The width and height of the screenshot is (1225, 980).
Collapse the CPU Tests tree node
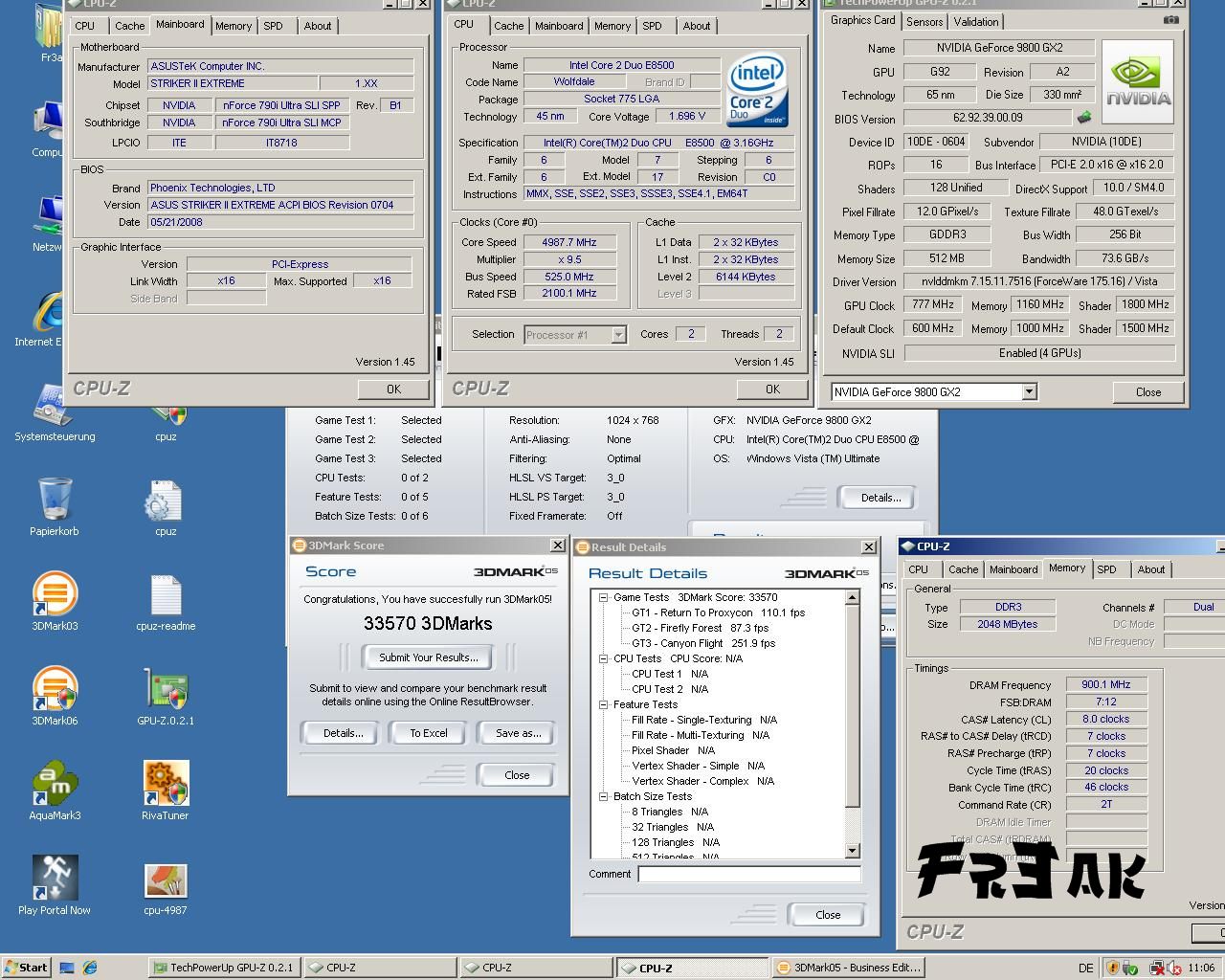[604, 658]
